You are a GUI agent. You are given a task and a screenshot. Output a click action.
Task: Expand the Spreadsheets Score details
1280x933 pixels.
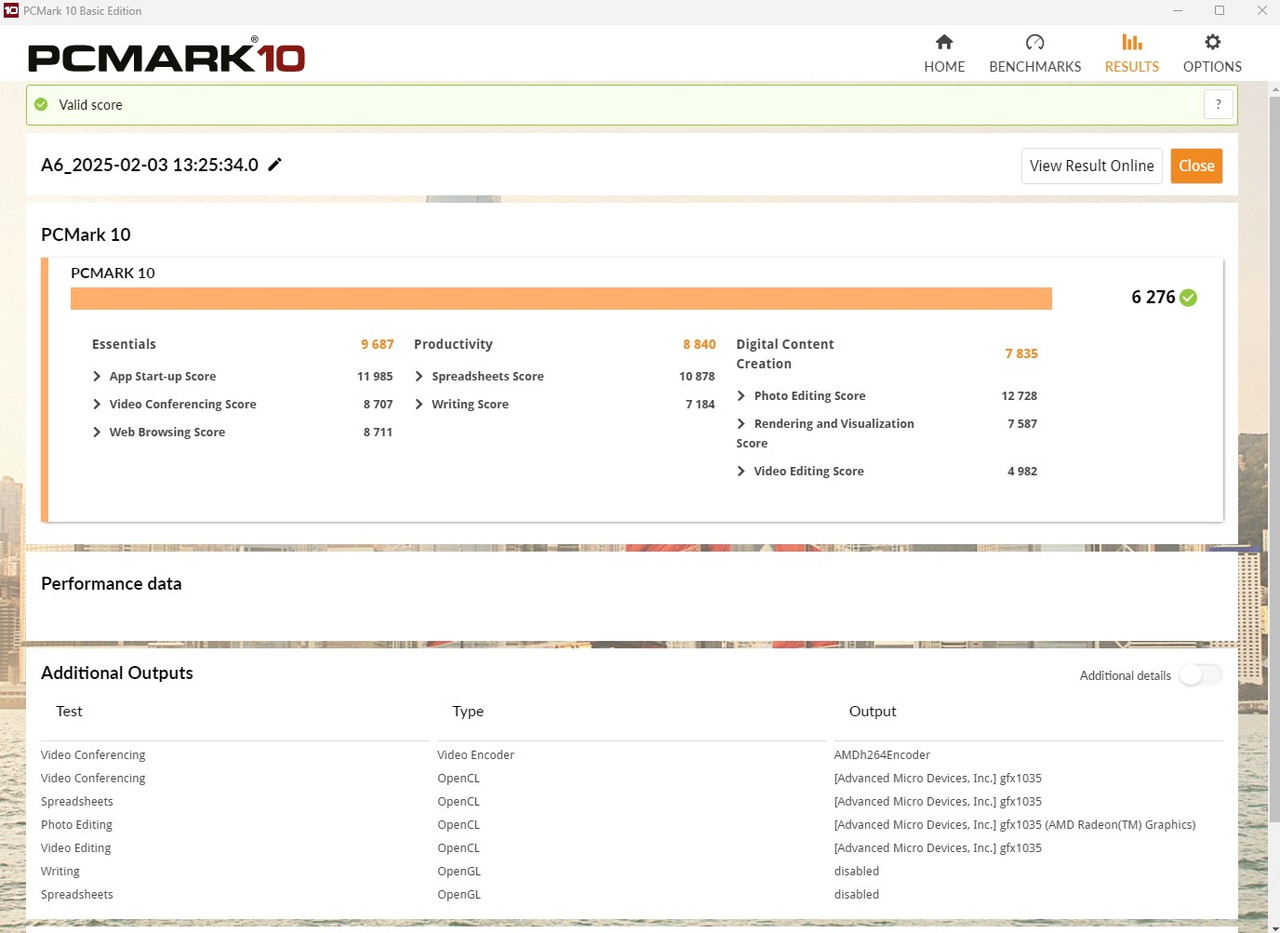[419, 377]
